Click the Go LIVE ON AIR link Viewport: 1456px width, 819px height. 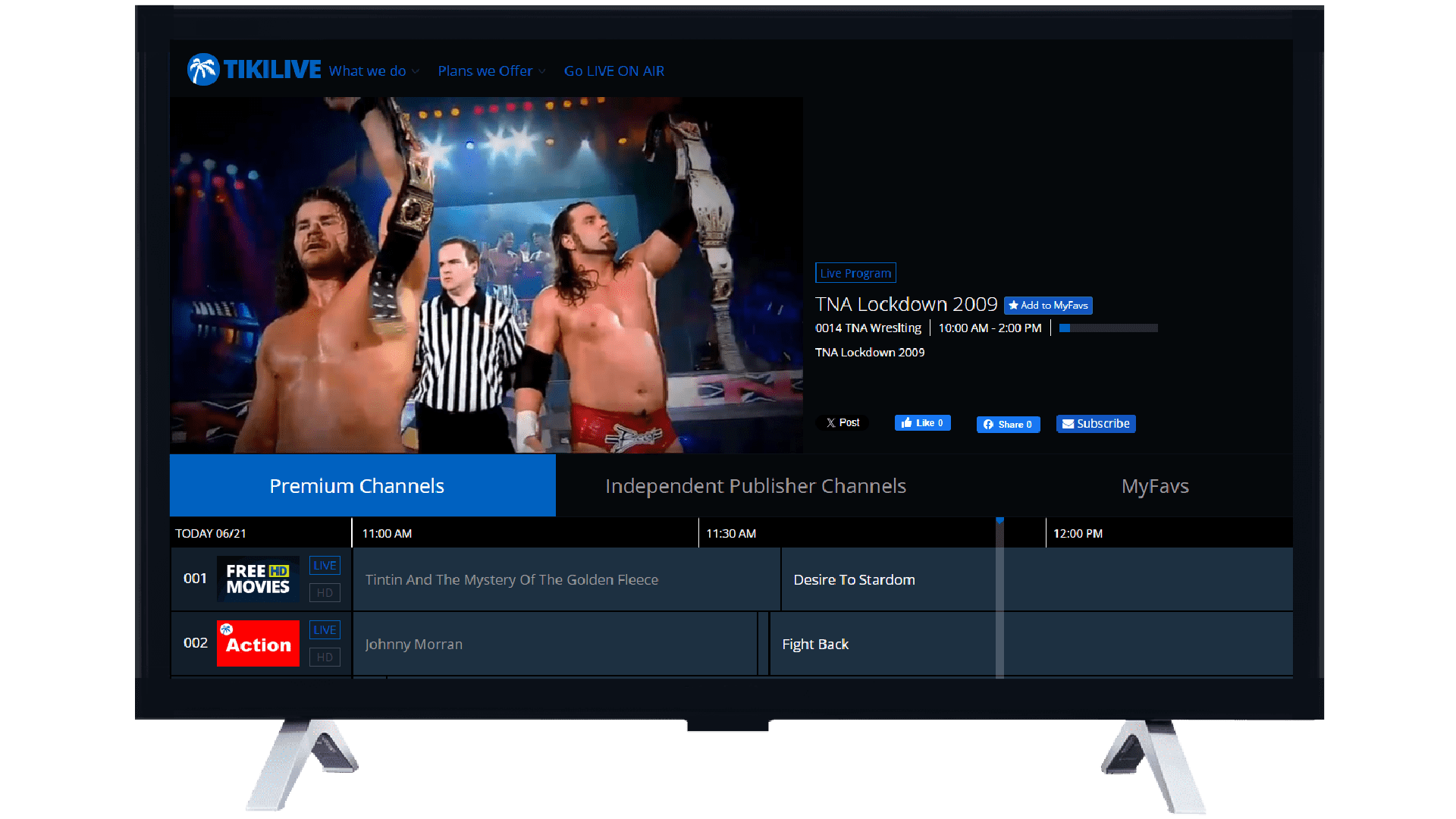613,71
